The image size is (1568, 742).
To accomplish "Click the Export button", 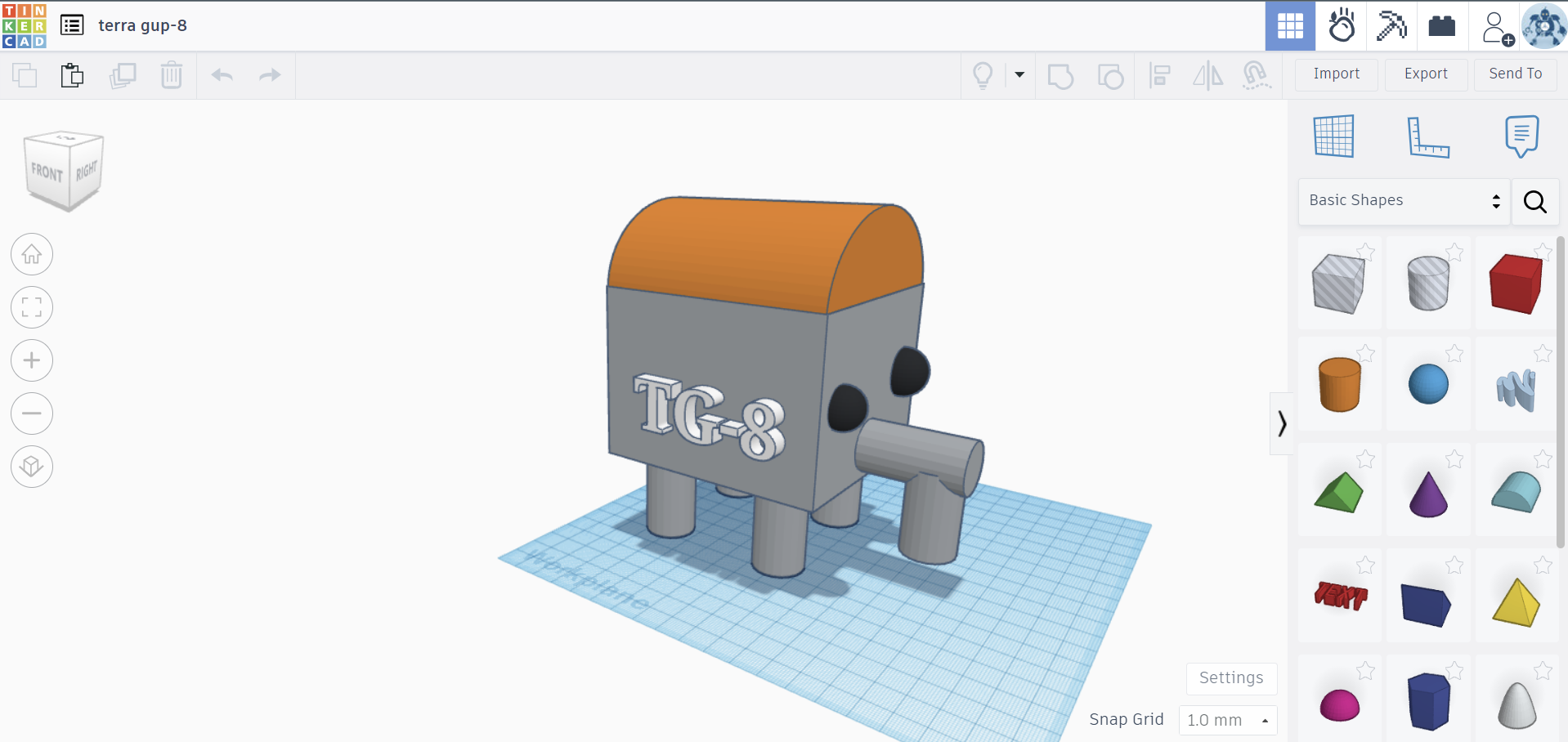I will [x=1426, y=74].
